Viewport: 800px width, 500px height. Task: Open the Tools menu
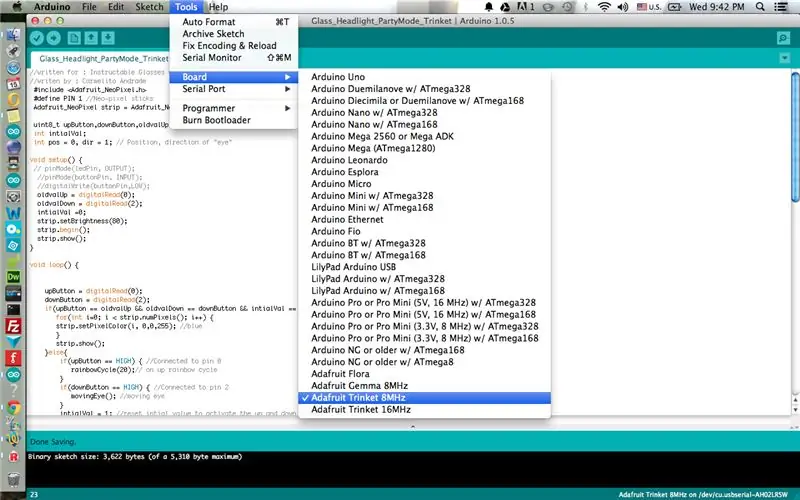tap(186, 7)
